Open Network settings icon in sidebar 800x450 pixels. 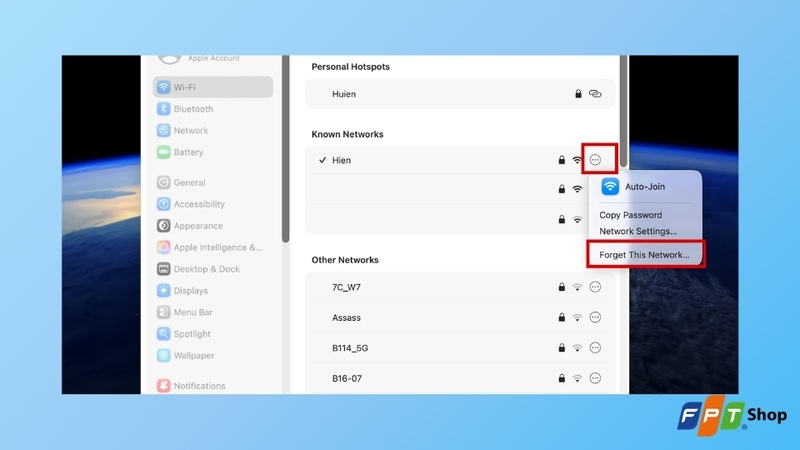(163, 131)
